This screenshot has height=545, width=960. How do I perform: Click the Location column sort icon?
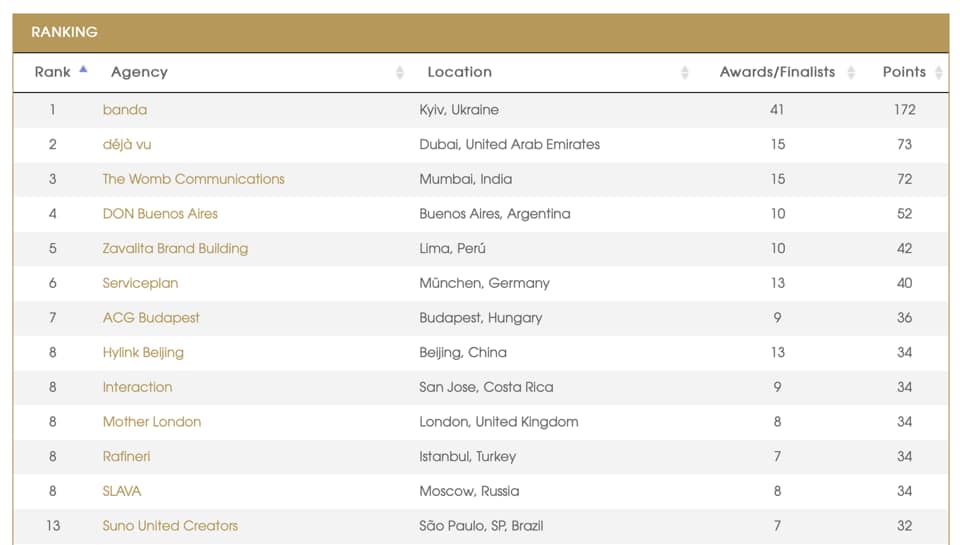coord(685,72)
